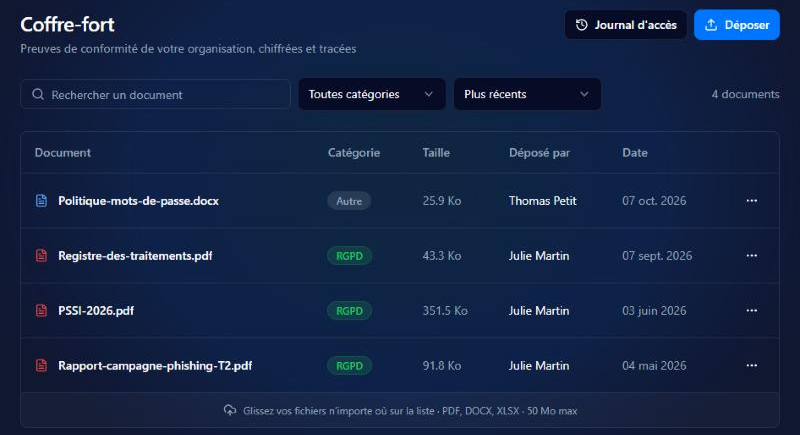This screenshot has width=800, height=435.
Task: Click the Glissez vos fichiers drop zone
Action: [x=400, y=411]
